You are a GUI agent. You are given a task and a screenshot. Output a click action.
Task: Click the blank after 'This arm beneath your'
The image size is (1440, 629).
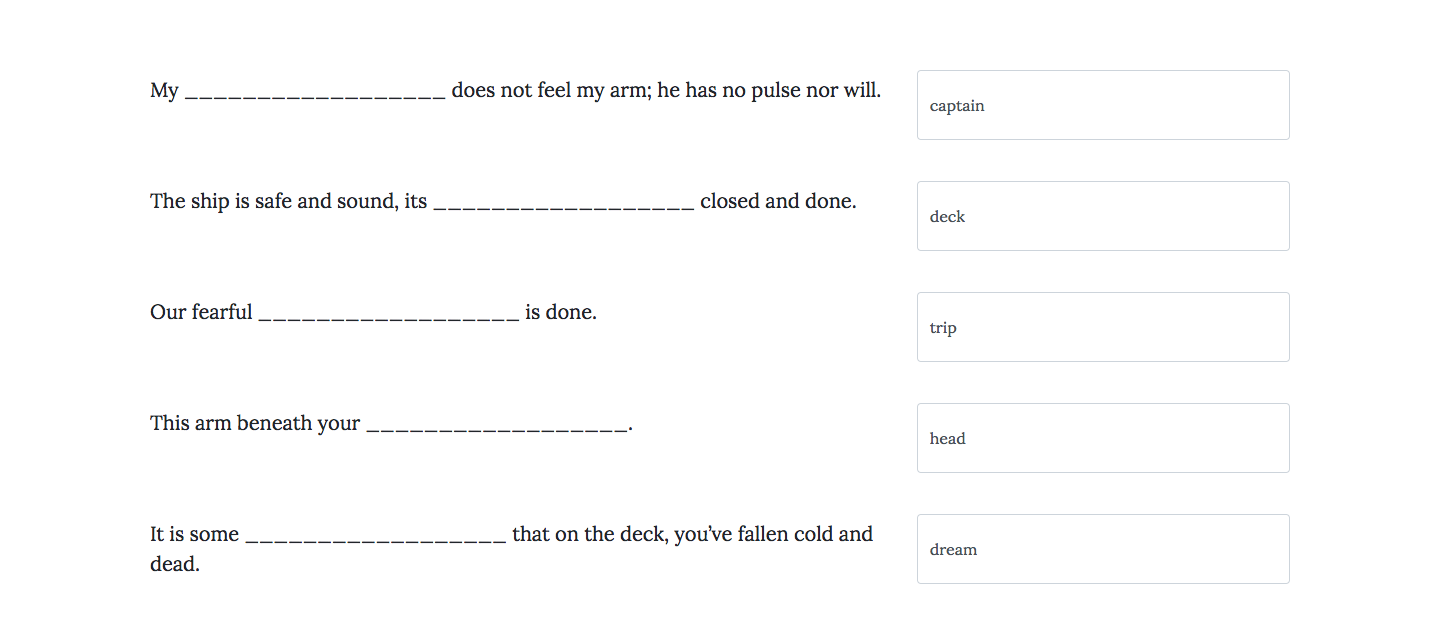point(497,425)
